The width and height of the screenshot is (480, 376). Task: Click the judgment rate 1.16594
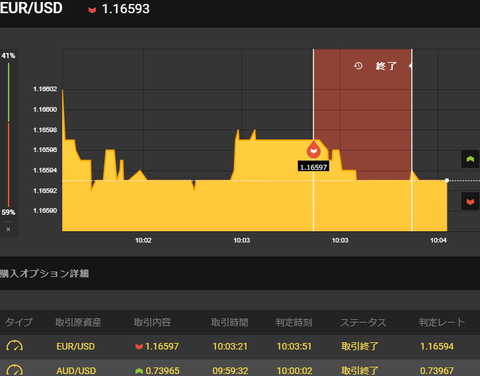tap(437, 346)
